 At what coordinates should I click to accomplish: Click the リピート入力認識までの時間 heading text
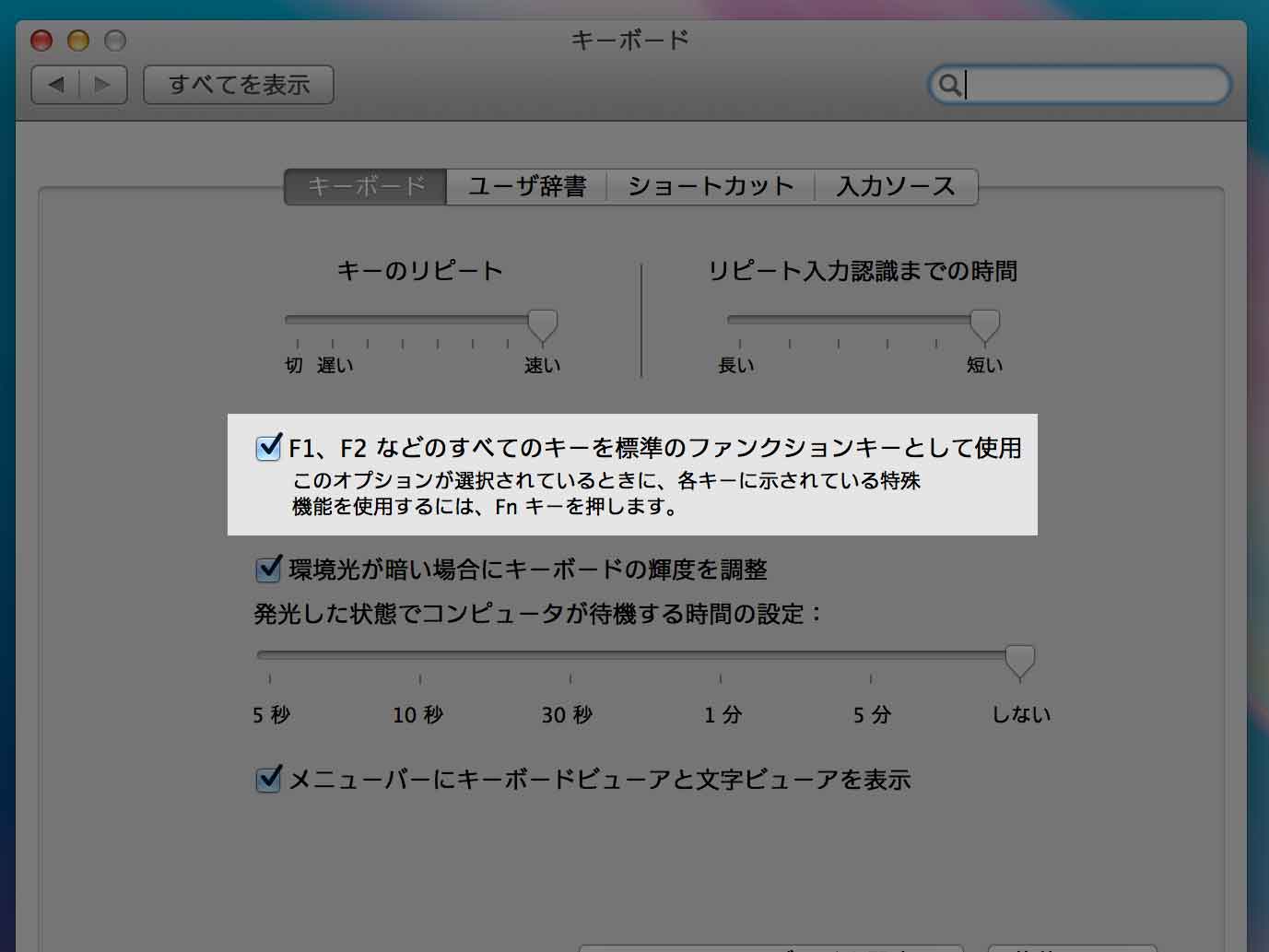864,271
